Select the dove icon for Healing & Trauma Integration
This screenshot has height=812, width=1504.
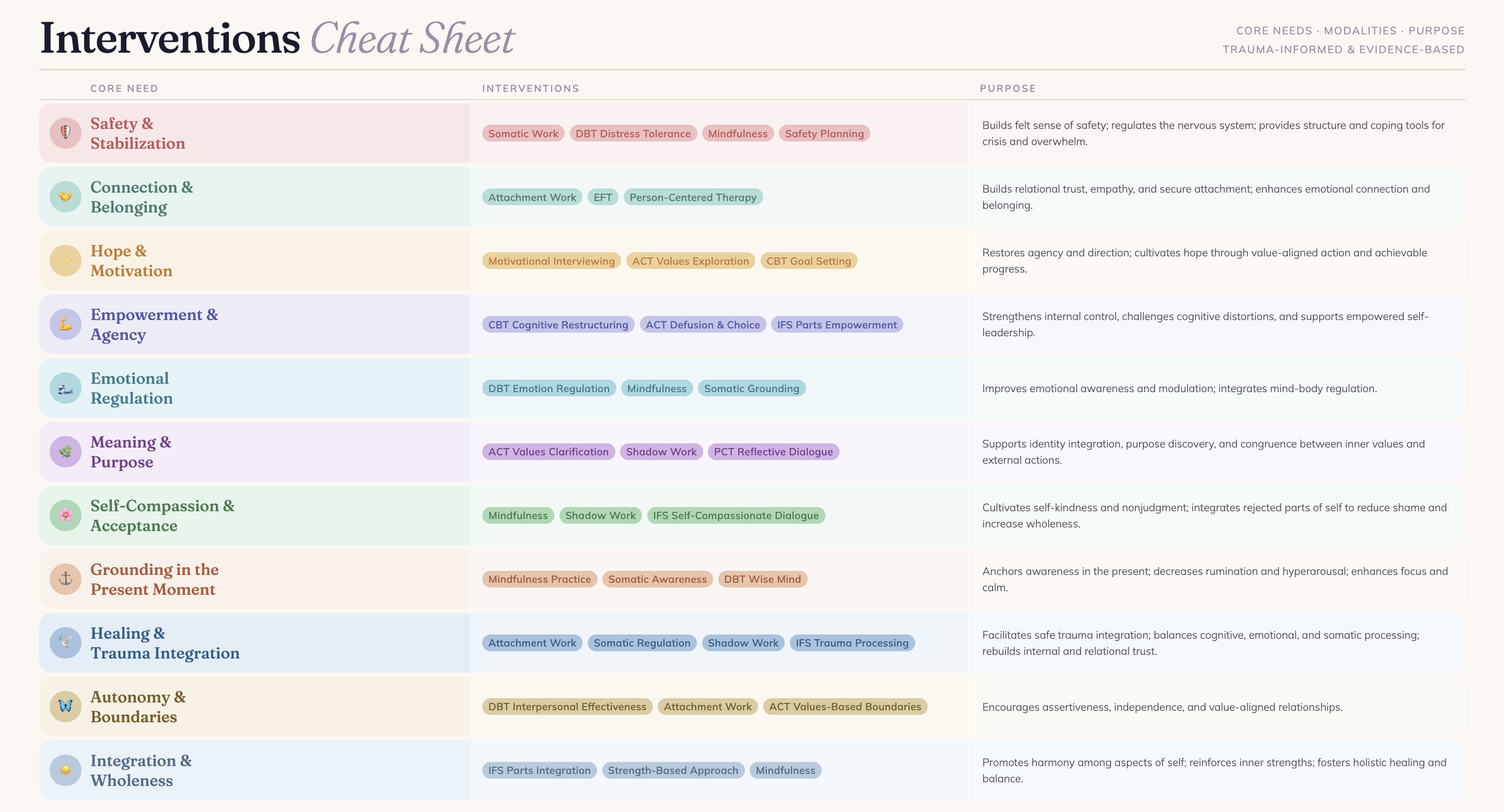pos(66,642)
